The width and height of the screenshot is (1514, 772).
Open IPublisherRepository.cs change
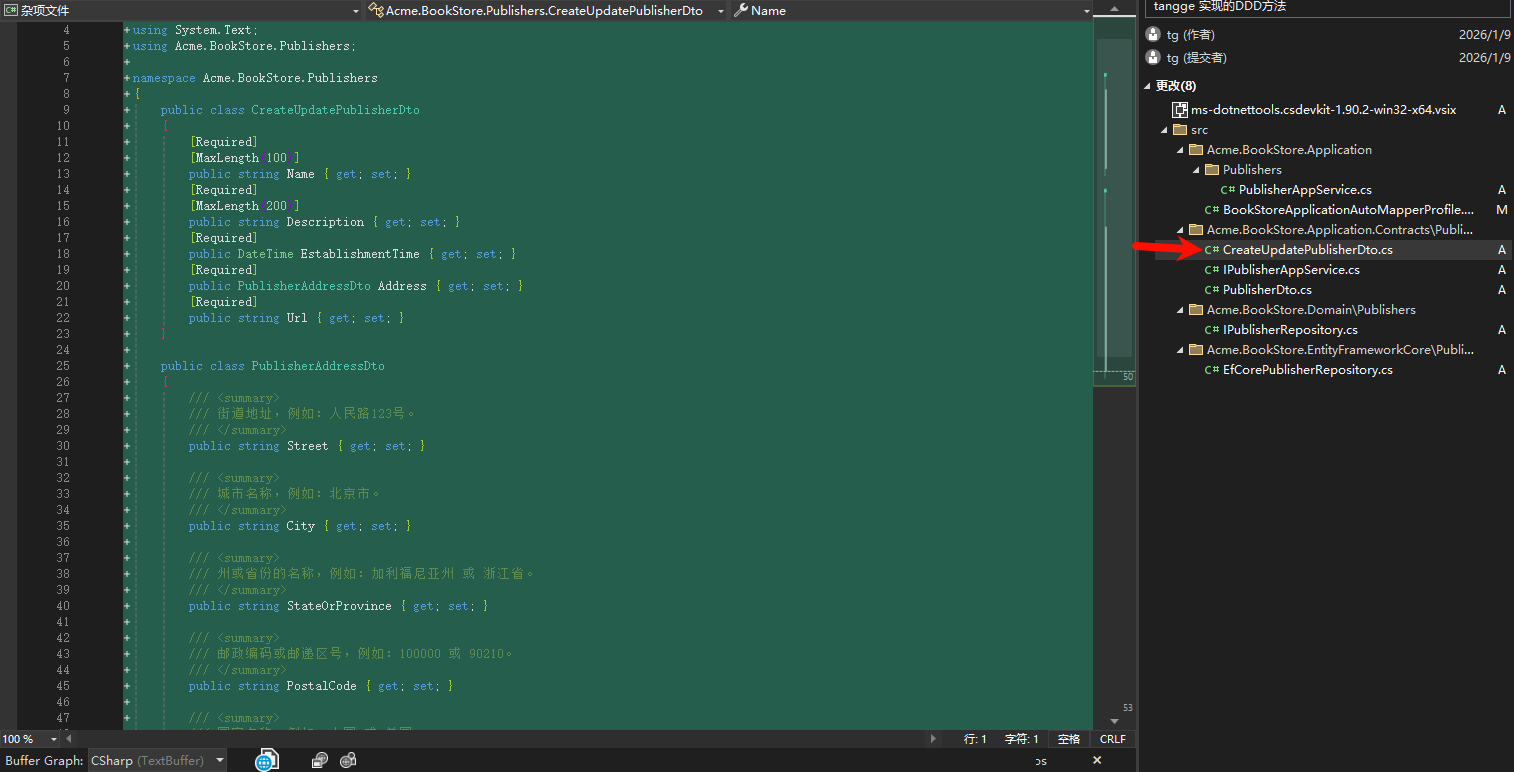pyautogui.click(x=1290, y=330)
